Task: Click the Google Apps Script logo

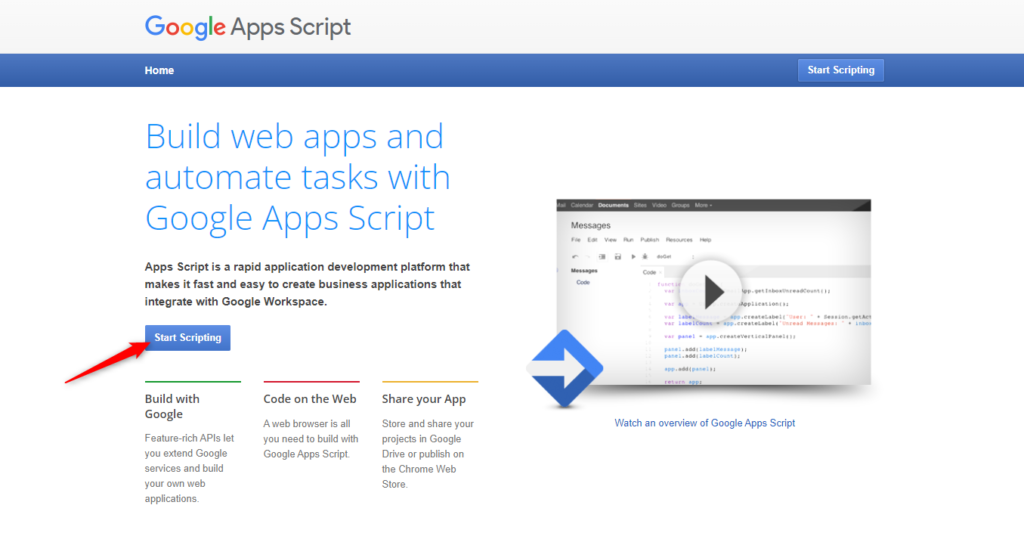Action: click(x=248, y=27)
